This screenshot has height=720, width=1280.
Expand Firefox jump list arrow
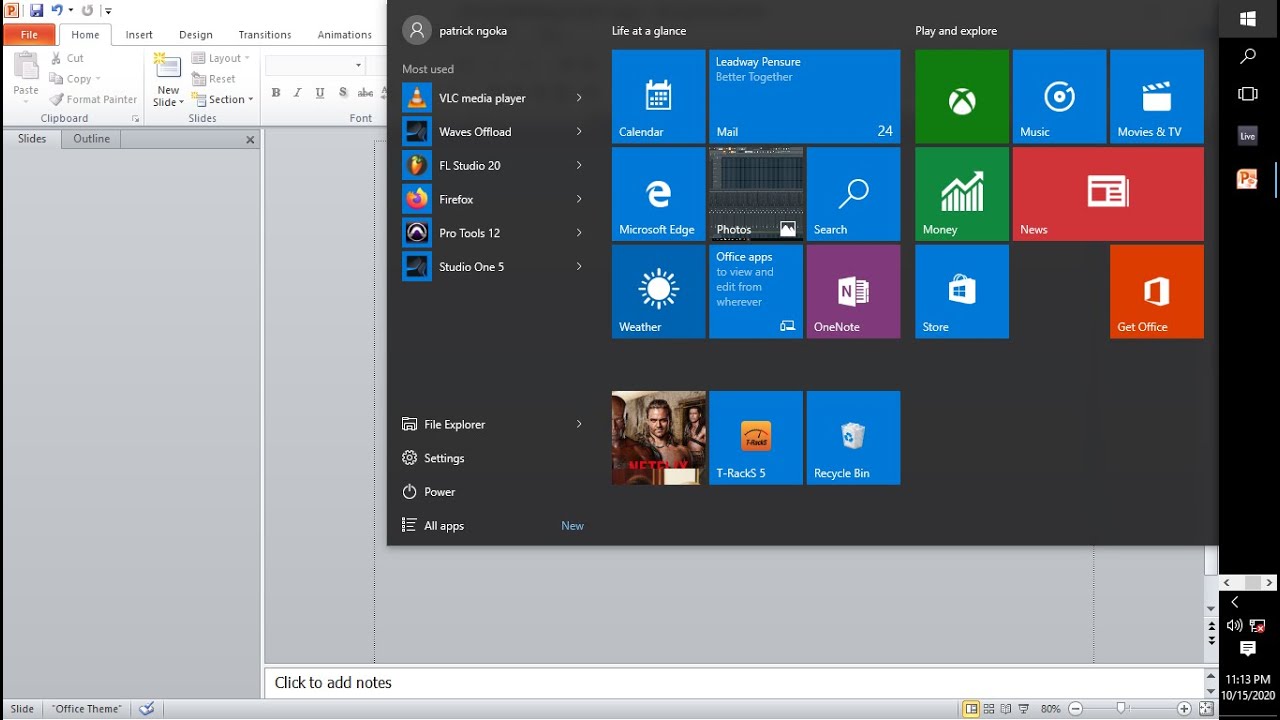point(579,199)
